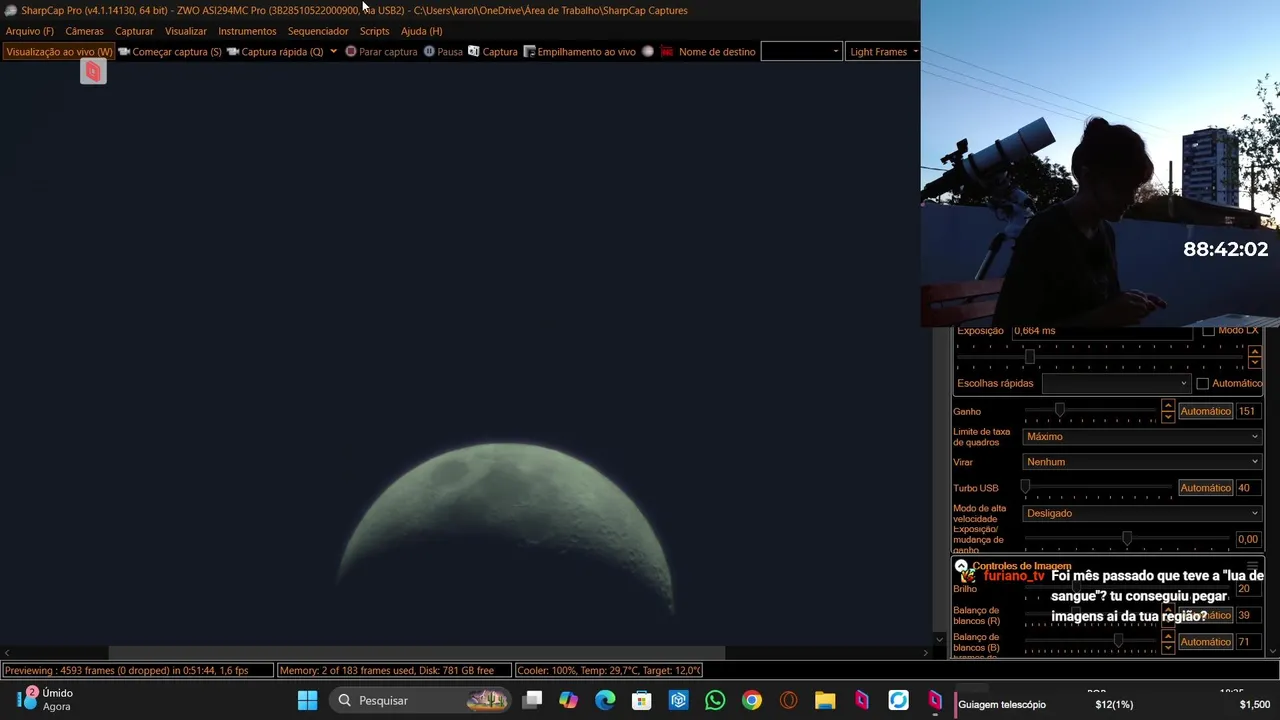Screen dimensions: 1280x720
Task: Tick the Automático checkbox beside Escolhas rápidas
Action: (1202, 383)
